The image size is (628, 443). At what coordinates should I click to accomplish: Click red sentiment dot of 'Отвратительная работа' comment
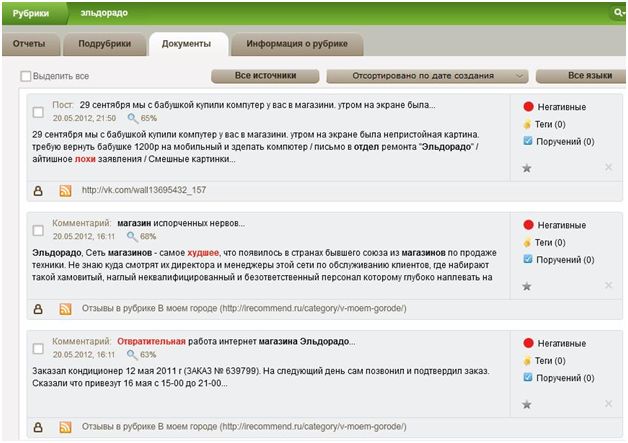[x=528, y=343]
